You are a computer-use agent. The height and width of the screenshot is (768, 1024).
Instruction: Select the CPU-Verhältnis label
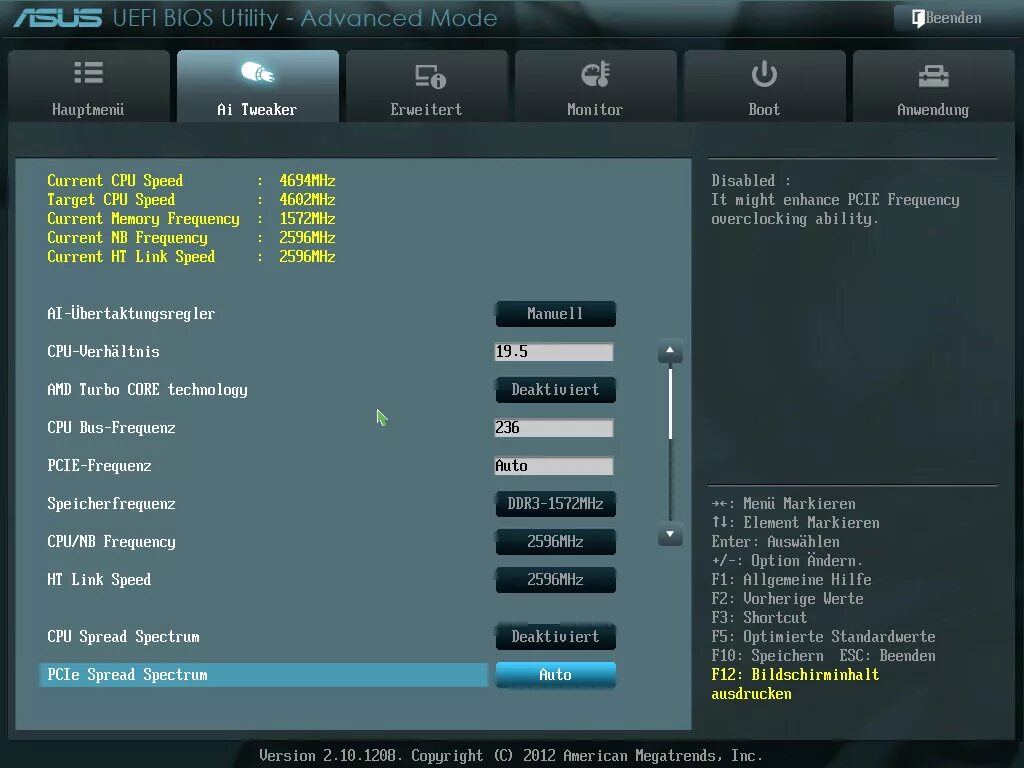pyautogui.click(x=103, y=351)
